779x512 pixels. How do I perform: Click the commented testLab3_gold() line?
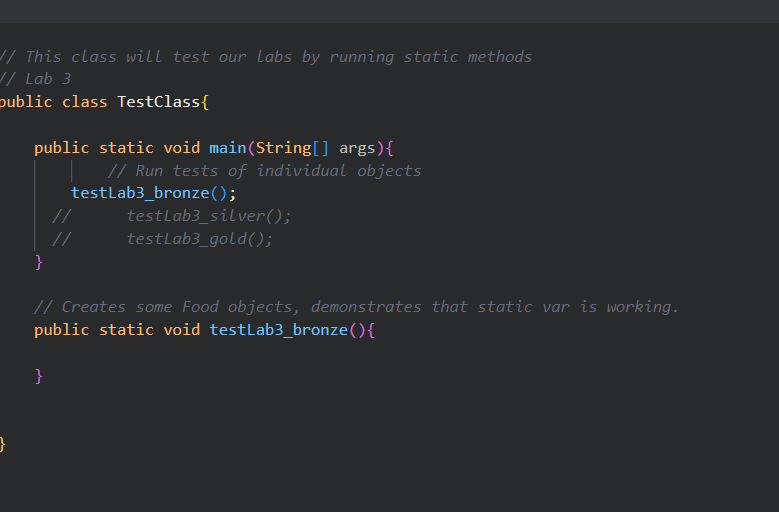coord(162,239)
